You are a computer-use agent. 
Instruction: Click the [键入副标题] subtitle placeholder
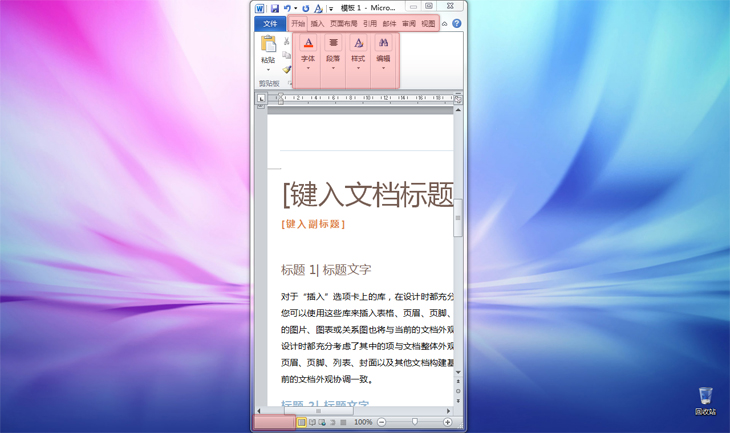click(x=313, y=224)
